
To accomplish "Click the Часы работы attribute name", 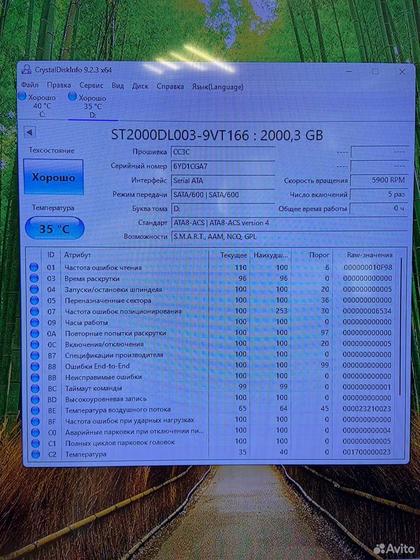I will point(86,322).
